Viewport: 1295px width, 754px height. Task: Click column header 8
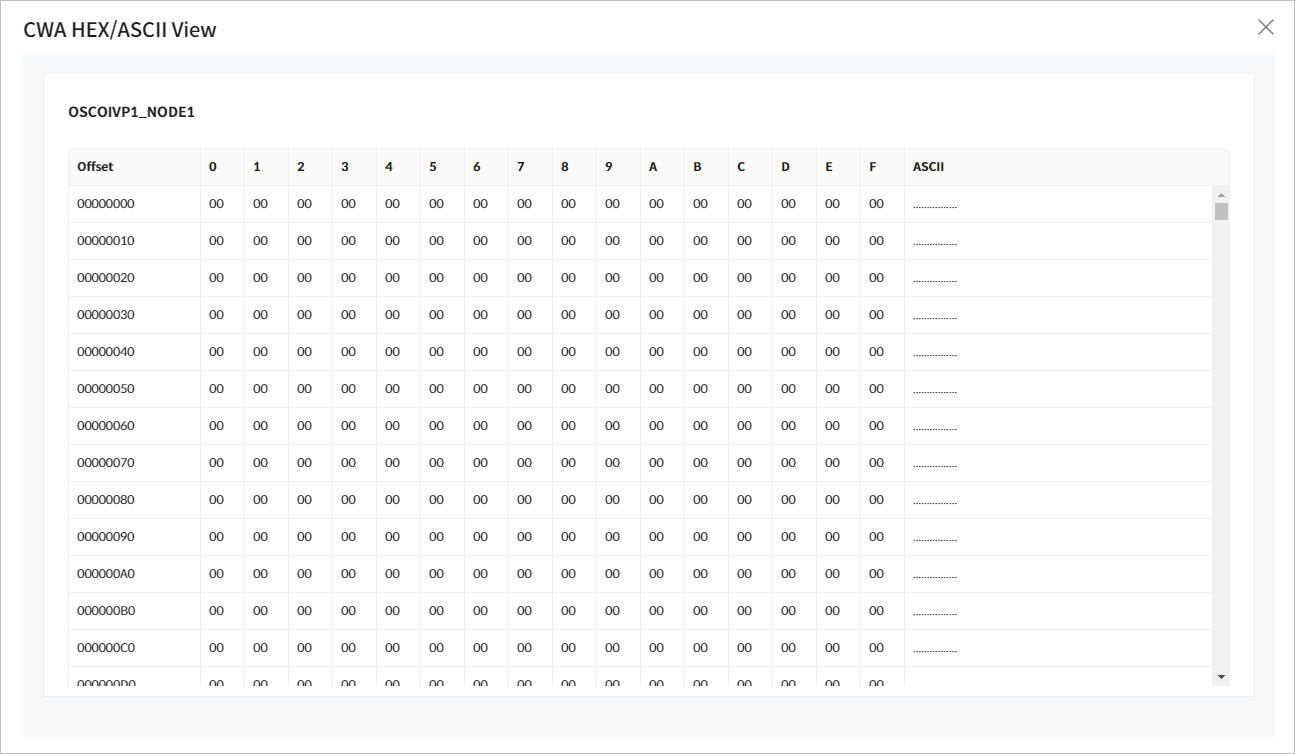pyautogui.click(x=565, y=167)
